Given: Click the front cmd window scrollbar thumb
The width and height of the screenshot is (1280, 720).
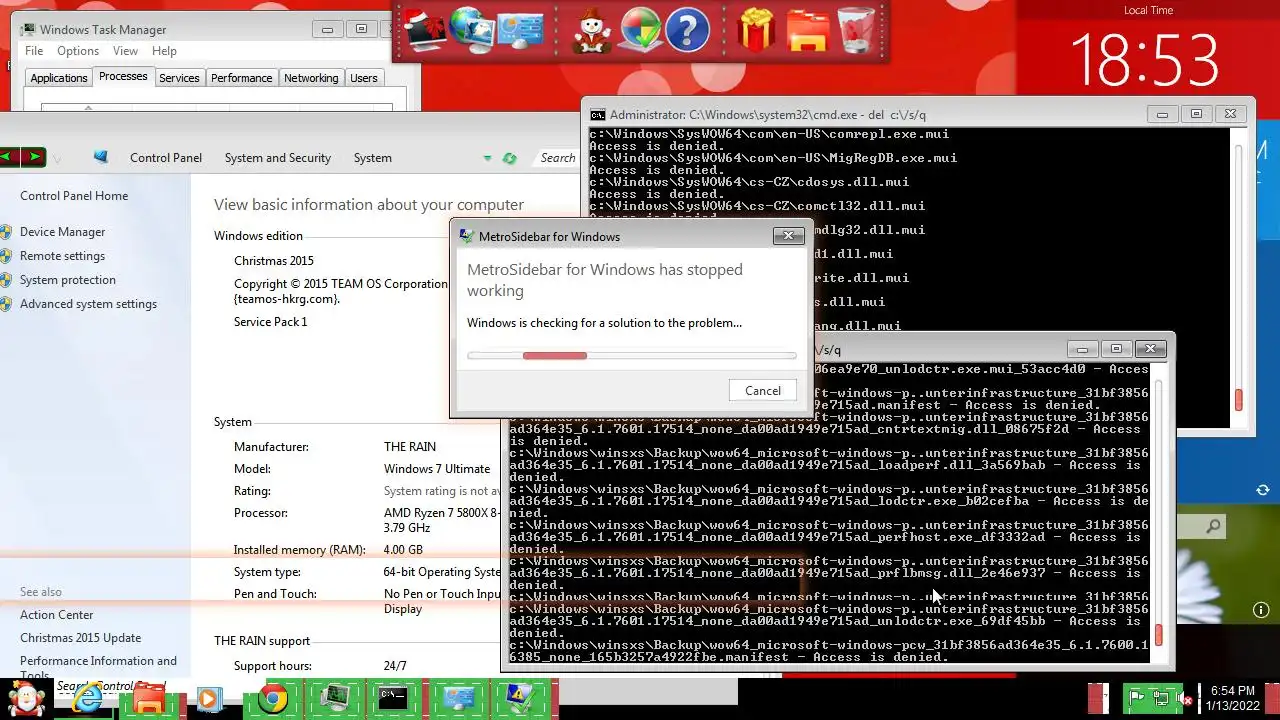Looking at the screenshot, I should 1159,634.
